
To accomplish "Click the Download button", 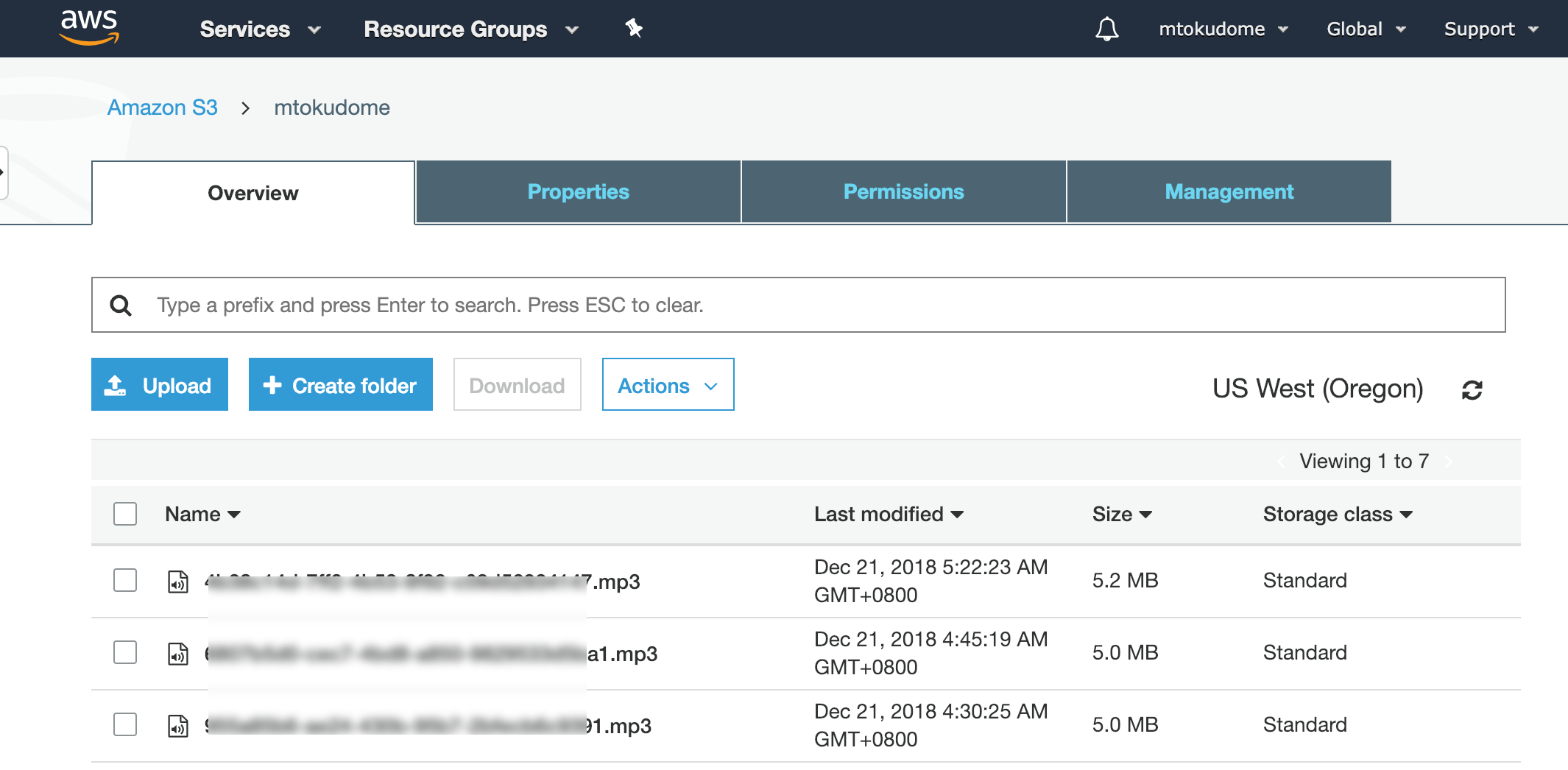I will click(518, 384).
